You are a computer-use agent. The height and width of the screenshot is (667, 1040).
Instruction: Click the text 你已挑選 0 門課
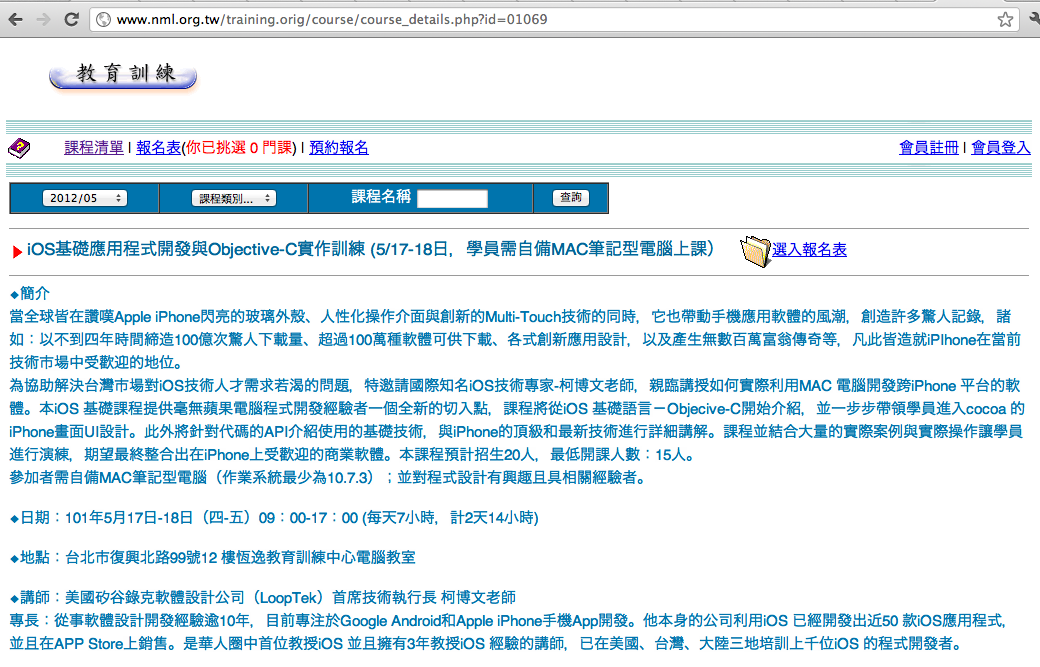pyautogui.click(x=239, y=147)
